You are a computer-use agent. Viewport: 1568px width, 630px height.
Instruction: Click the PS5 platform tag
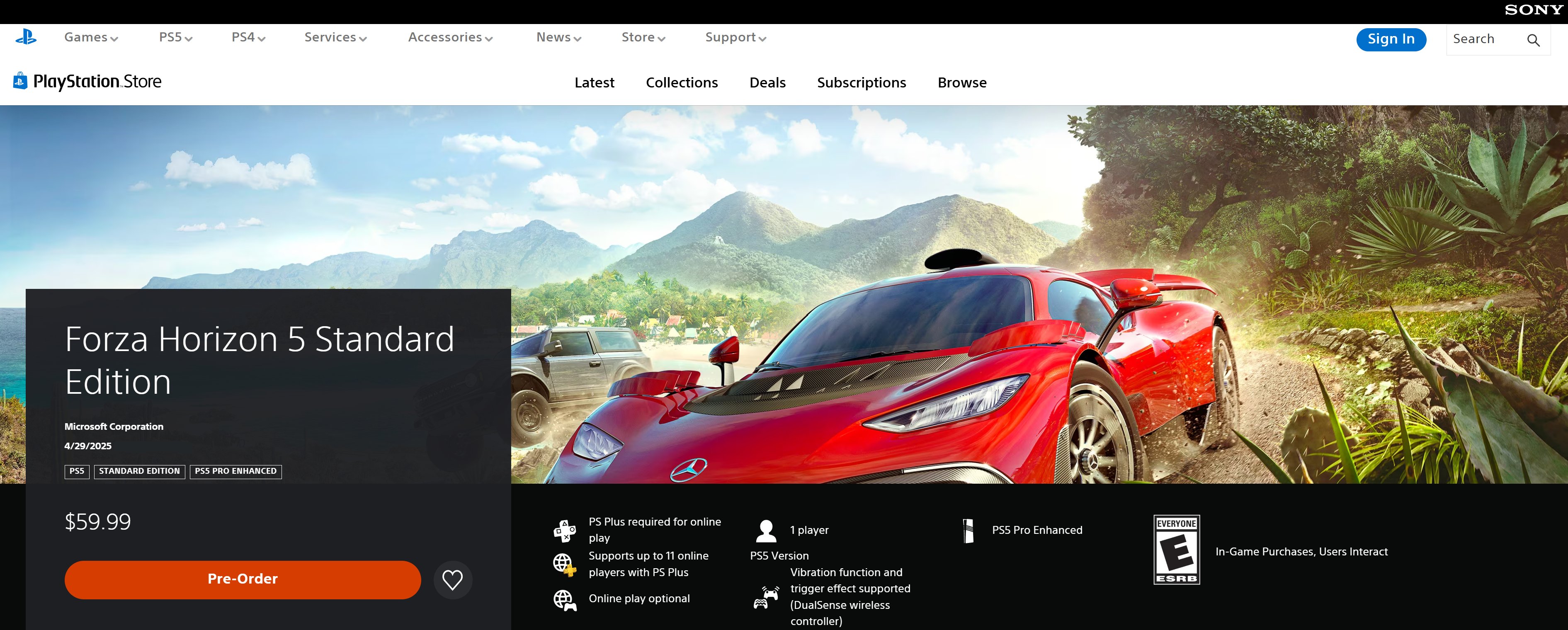(x=77, y=471)
